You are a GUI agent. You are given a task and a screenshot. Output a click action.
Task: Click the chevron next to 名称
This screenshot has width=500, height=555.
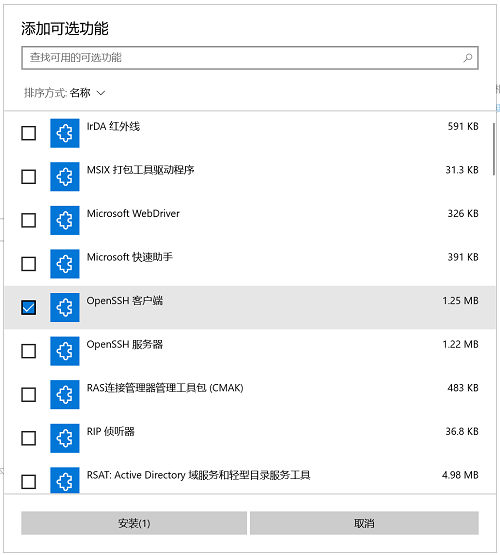(x=101, y=93)
